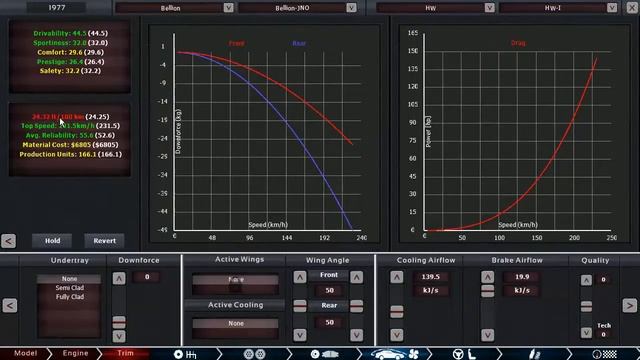
Task: Click the Rear wing angle value 50
Action: click(x=329, y=322)
